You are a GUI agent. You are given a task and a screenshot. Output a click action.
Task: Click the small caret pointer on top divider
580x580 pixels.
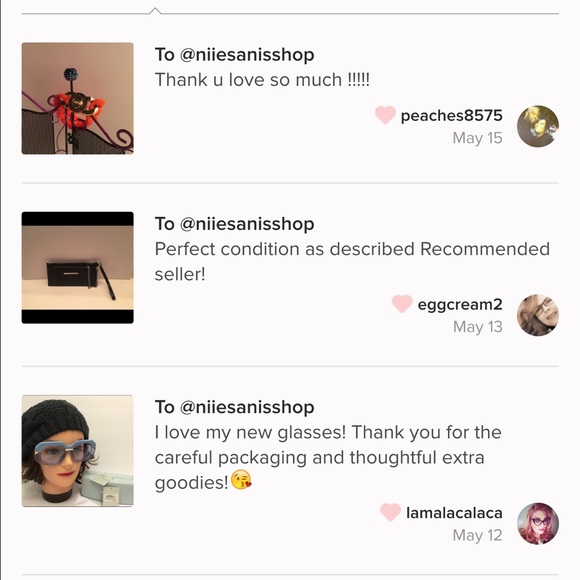tap(155, 11)
